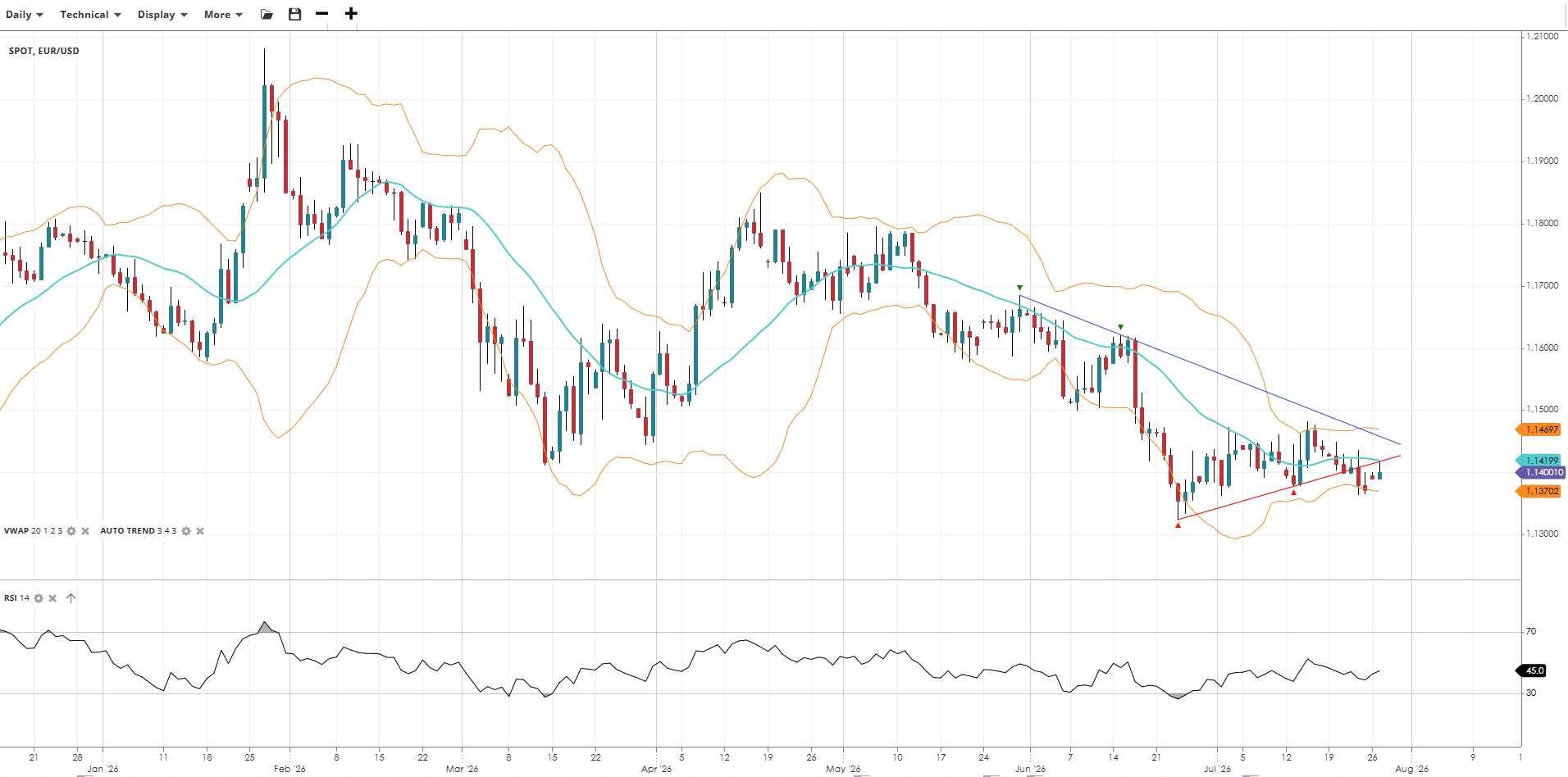1568x777 pixels.
Task: Click the 1.17000 price axis label
Action: (1542, 285)
